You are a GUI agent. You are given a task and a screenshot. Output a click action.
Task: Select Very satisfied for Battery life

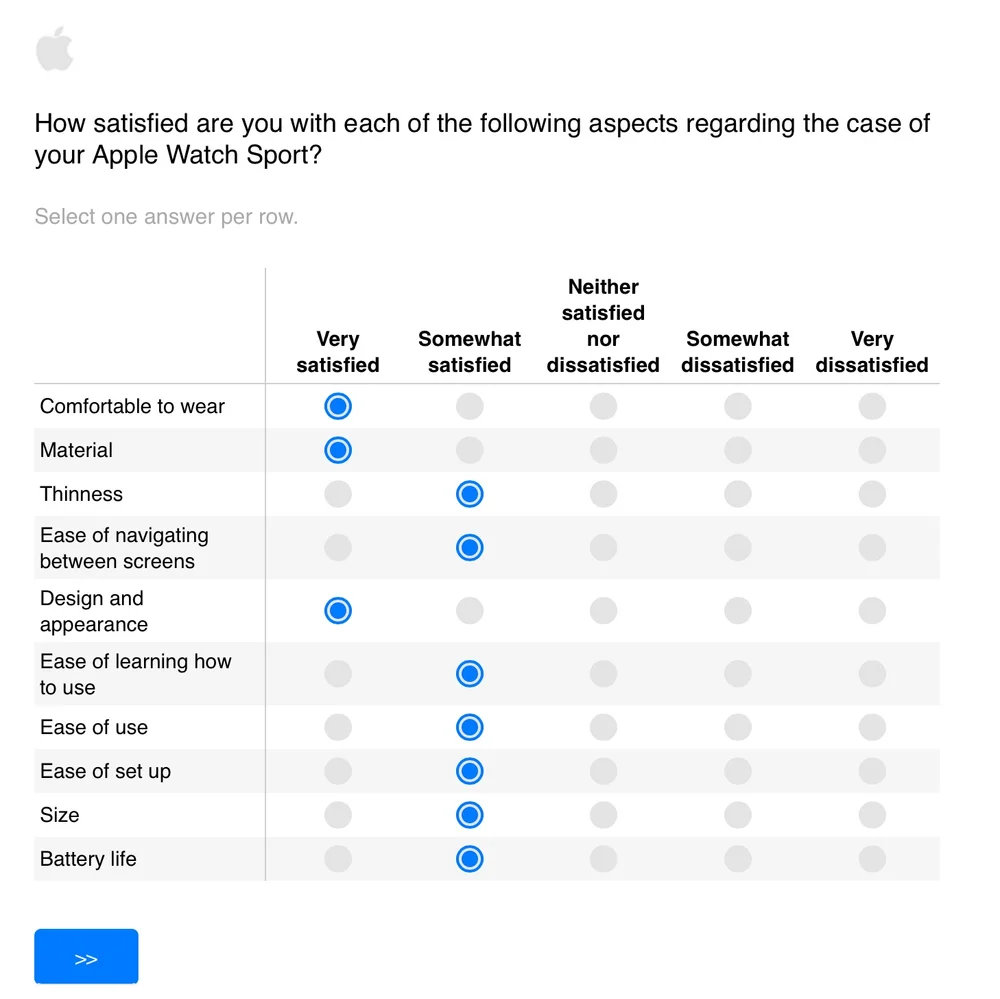[x=338, y=859]
